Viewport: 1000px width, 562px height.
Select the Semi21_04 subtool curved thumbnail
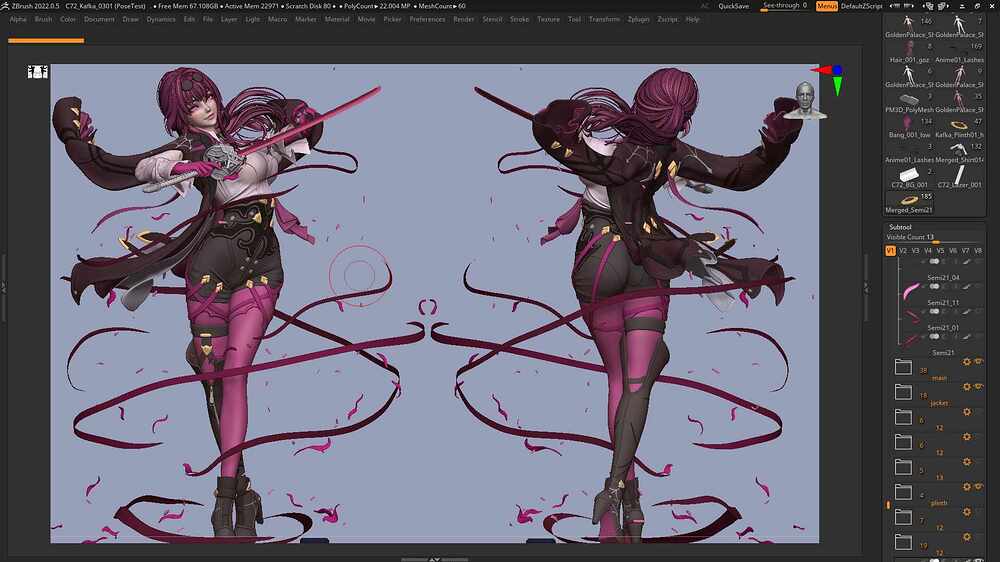[x=911, y=292]
